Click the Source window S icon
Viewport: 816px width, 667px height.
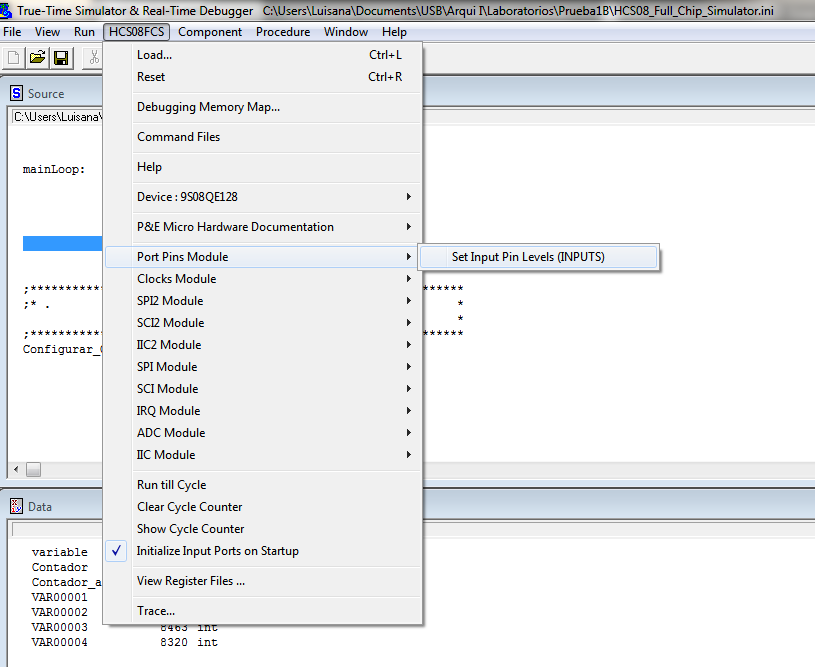pos(16,93)
